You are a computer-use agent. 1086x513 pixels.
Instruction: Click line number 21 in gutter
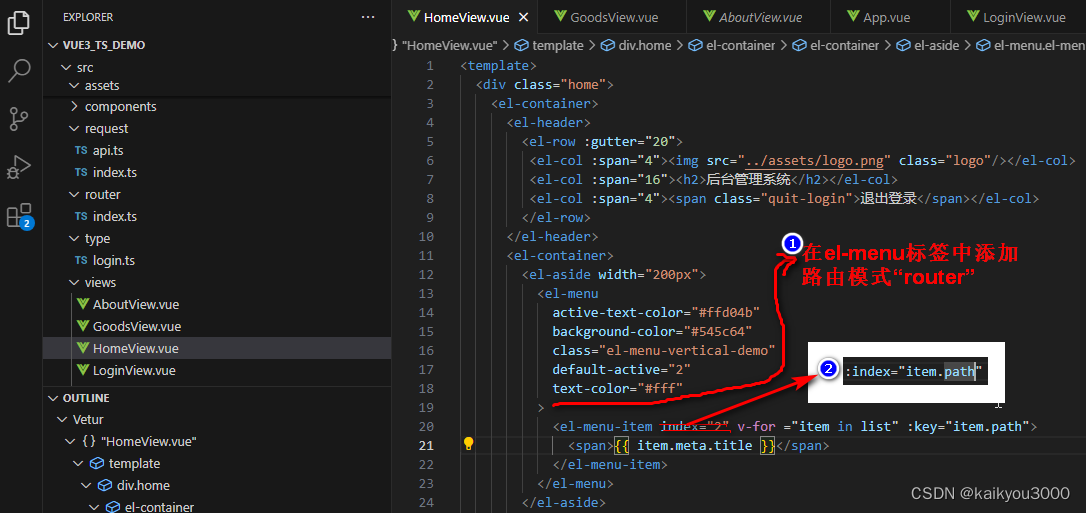(426, 445)
